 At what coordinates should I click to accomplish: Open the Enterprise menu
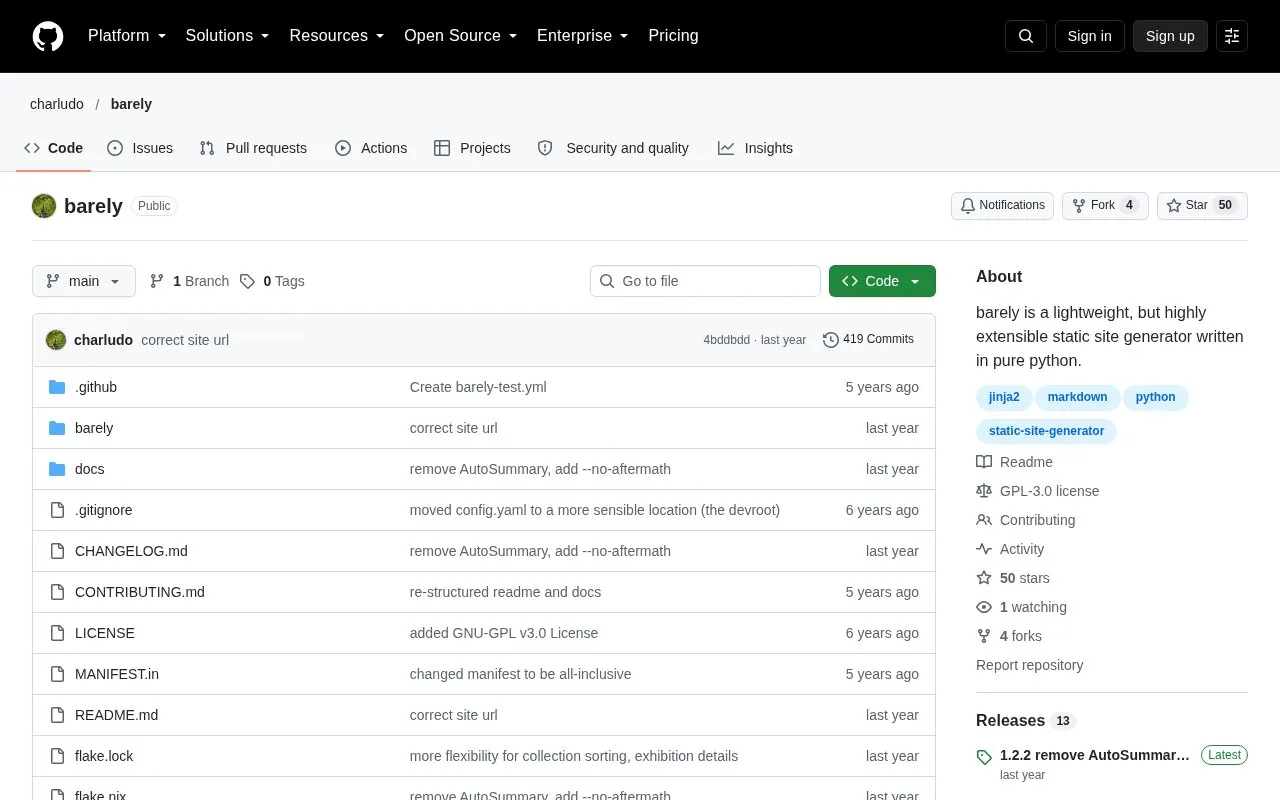(x=583, y=36)
